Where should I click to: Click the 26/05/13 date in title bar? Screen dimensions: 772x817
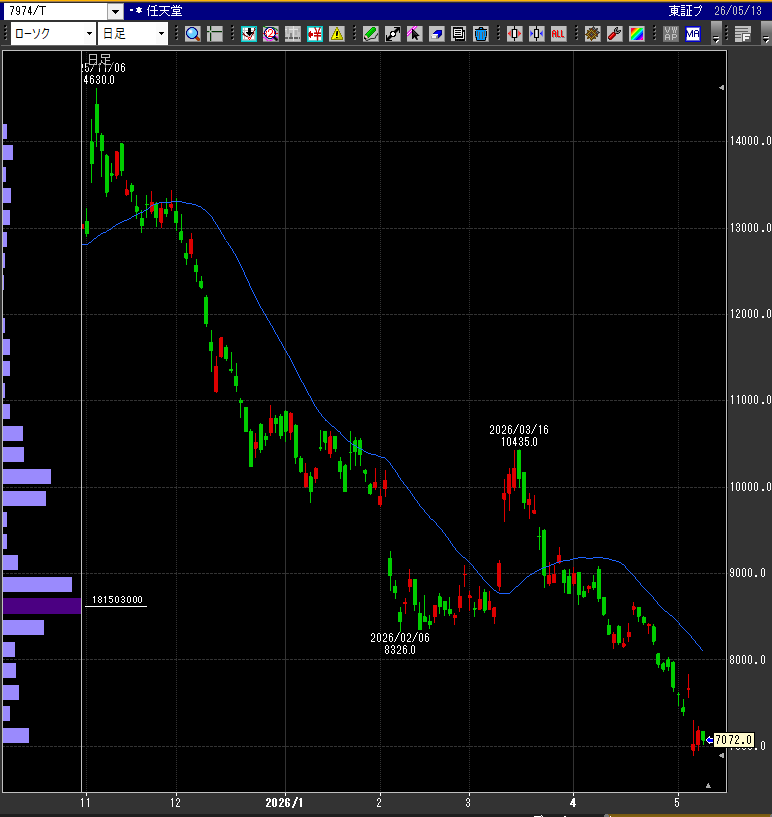[x=738, y=11]
